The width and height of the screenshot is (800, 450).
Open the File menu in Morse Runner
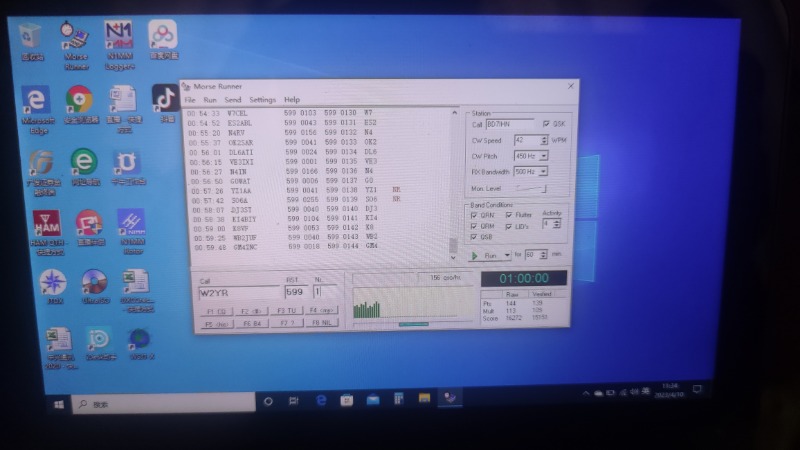(x=190, y=100)
